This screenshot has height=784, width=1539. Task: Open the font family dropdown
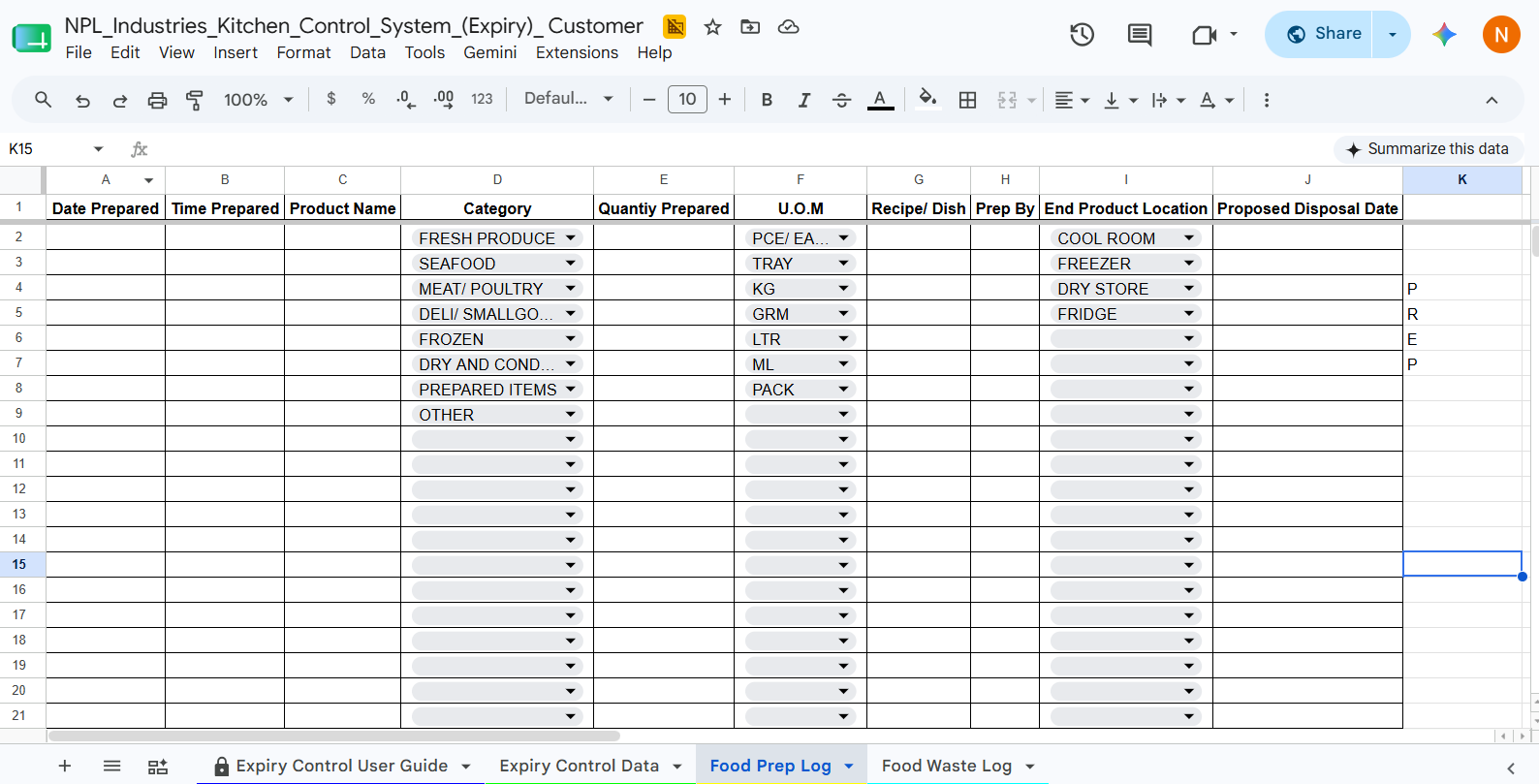[569, 99]
